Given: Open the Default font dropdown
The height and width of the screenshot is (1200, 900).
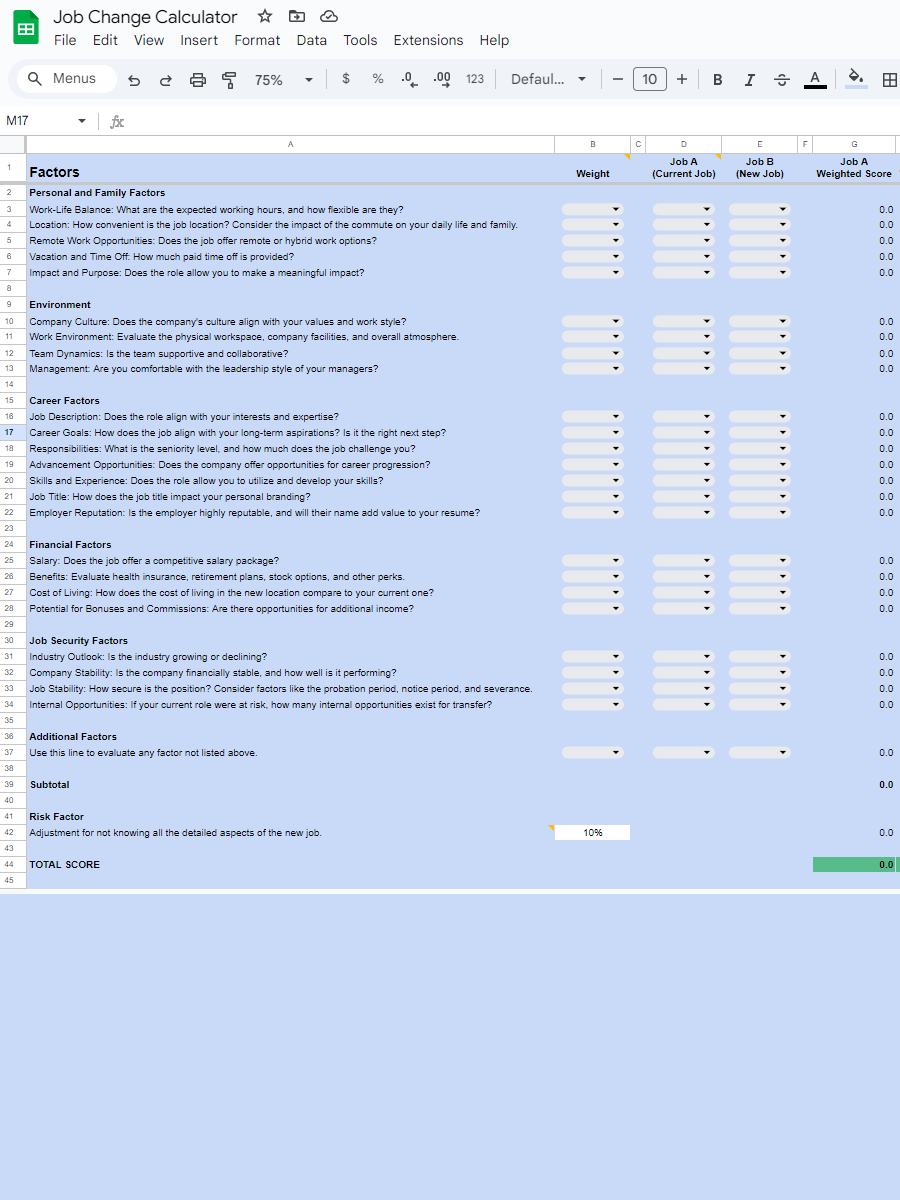Looking at the screenshot, I should click(548, 80).
